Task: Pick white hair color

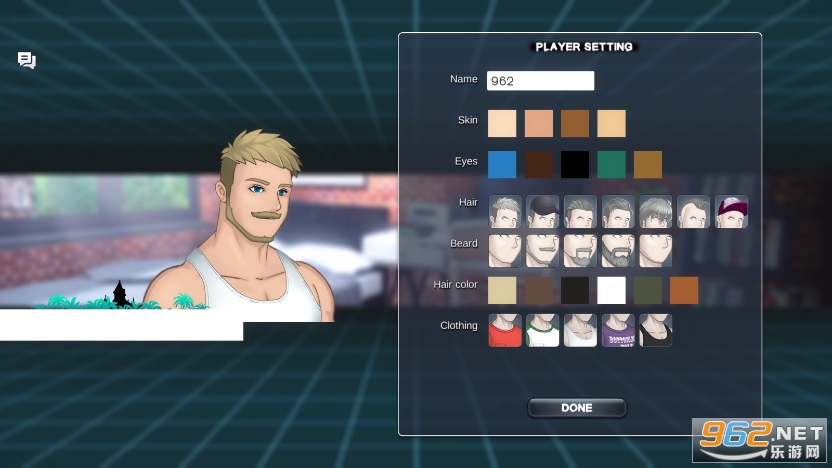Action: (611, 290)
